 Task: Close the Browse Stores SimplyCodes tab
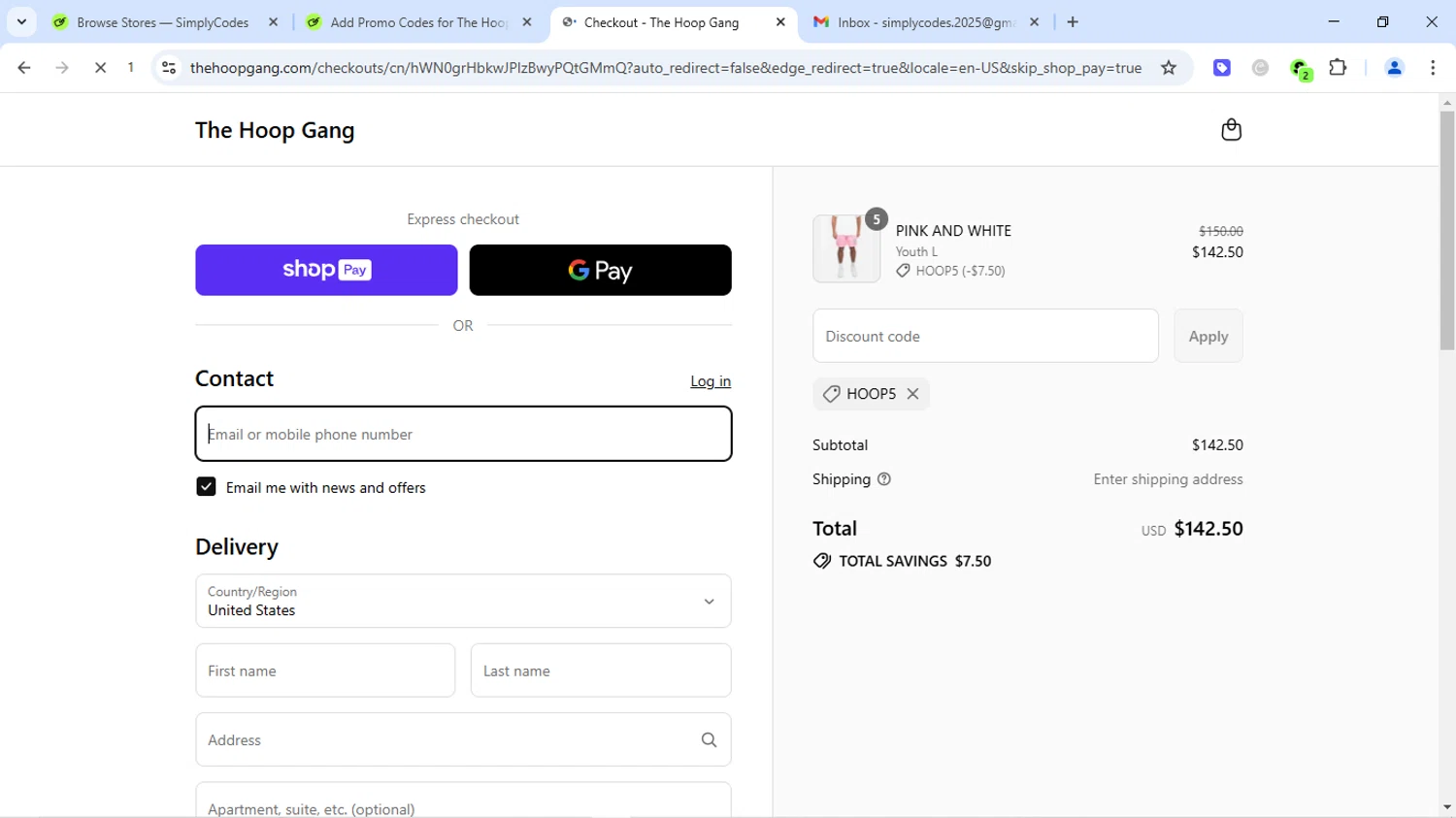coord(273,22)
